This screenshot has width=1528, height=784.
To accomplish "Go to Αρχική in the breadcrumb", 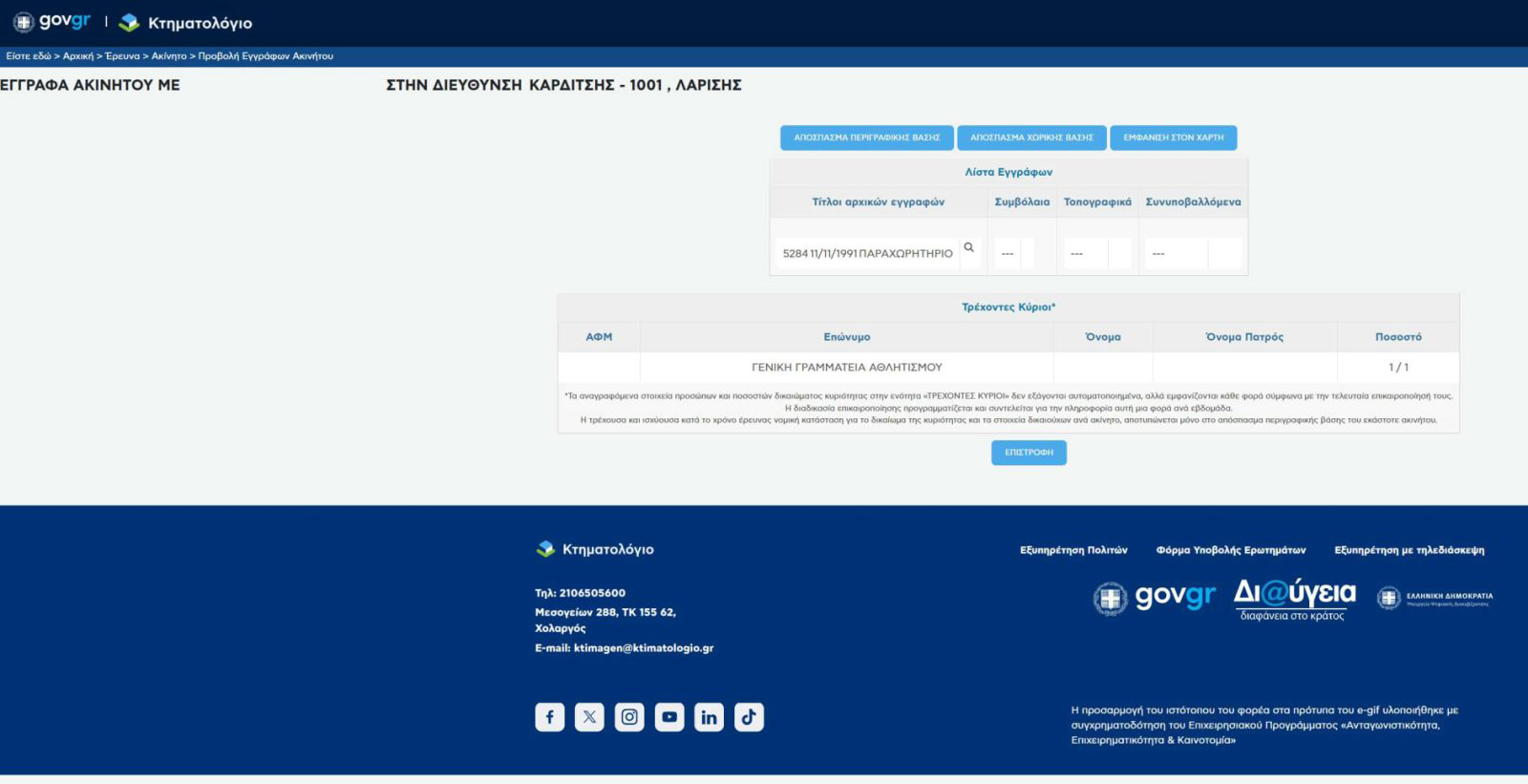I will (78, 56).
